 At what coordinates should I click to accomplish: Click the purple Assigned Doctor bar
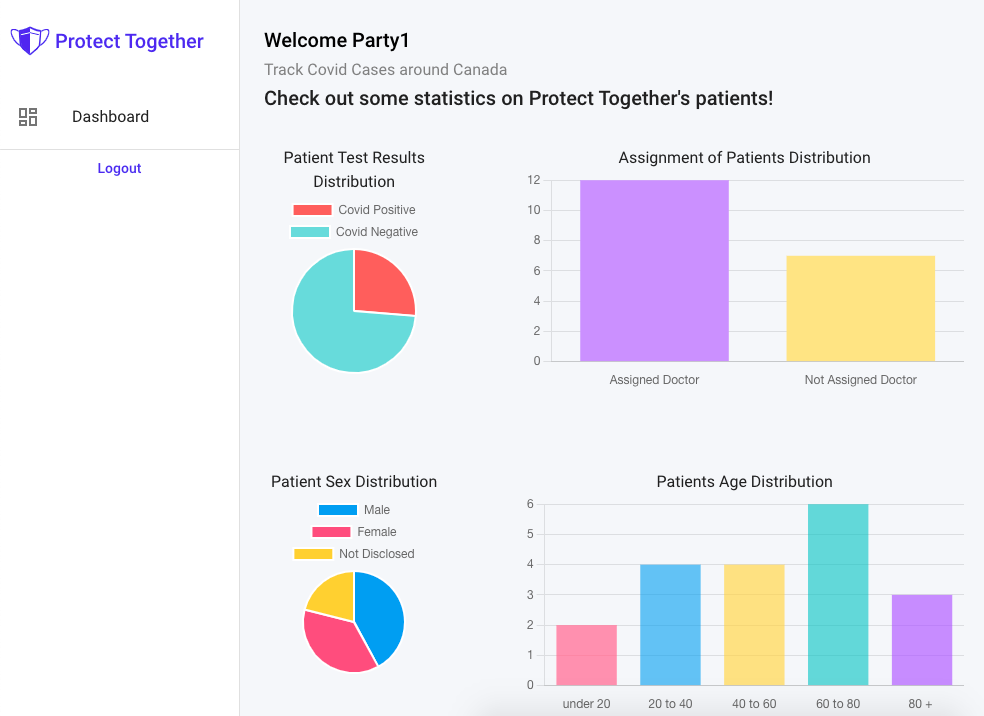(654, 271)
